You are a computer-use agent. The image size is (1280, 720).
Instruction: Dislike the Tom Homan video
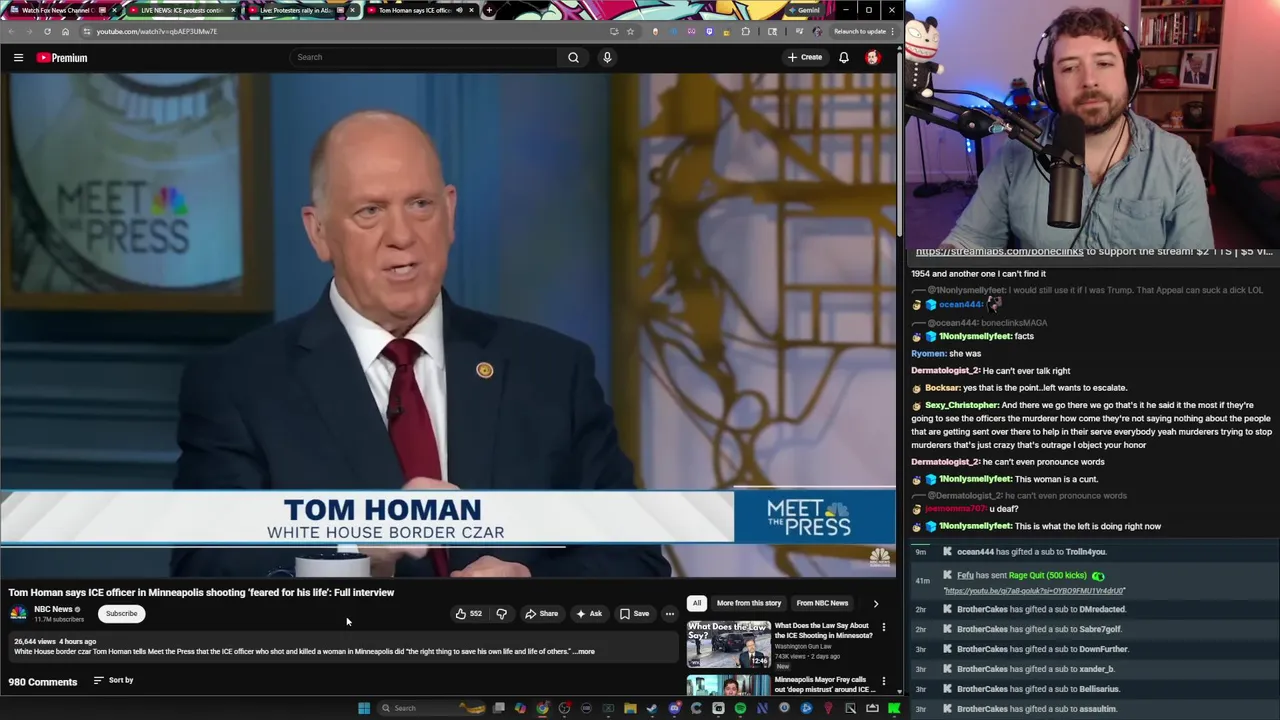501,614
